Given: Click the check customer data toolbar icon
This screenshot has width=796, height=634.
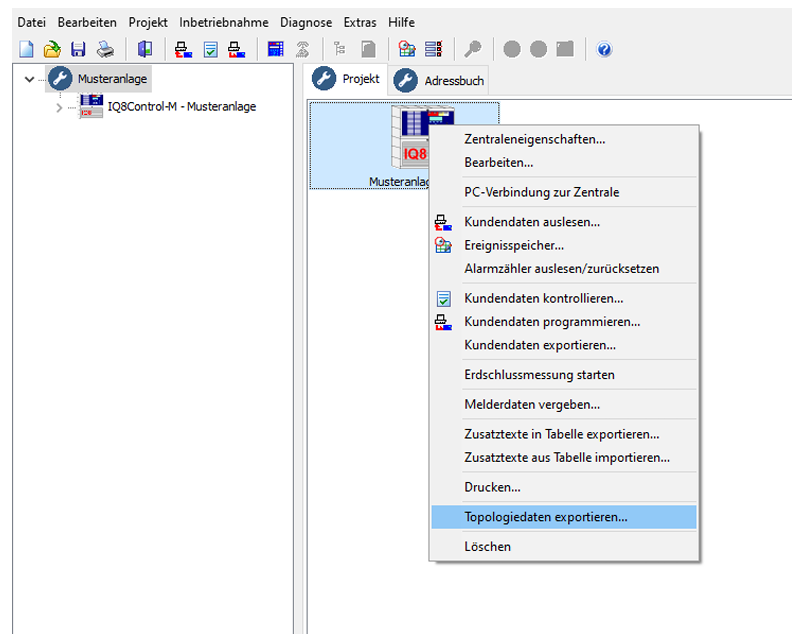Looking at the screenshot, I should point(210,49).
